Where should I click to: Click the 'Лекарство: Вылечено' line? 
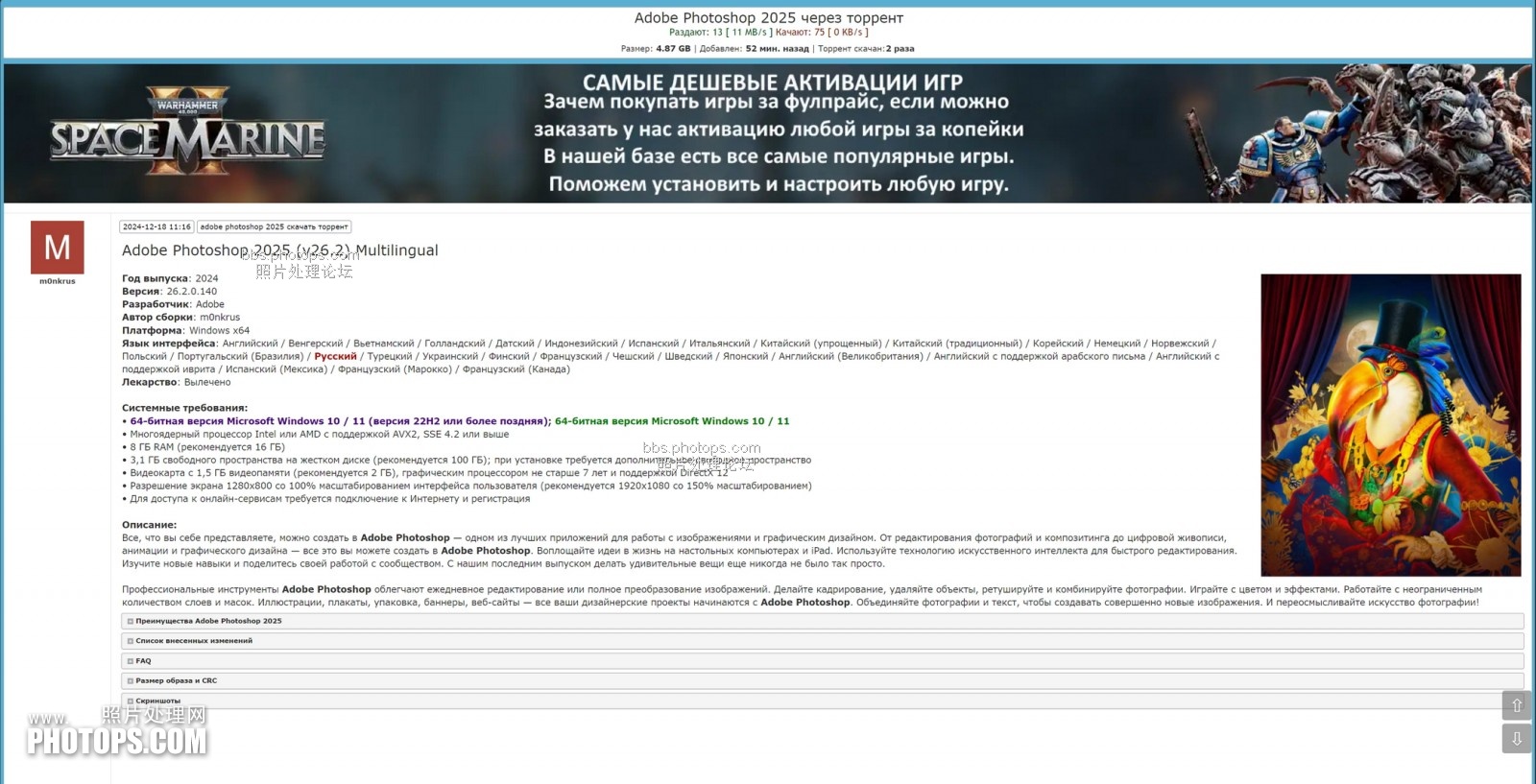(x=176, y=382)
